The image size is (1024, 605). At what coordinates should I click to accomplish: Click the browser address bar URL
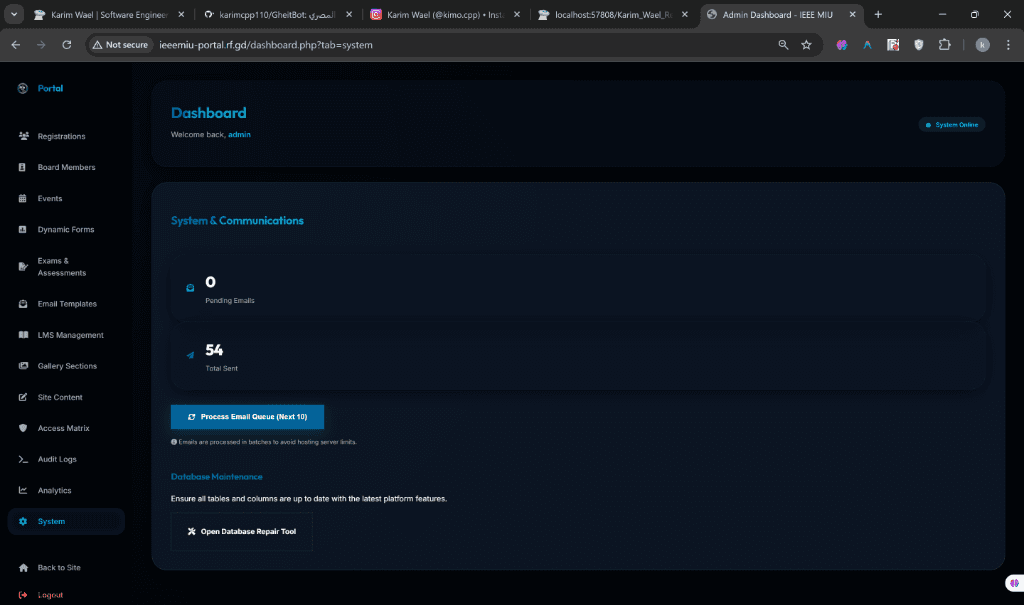(x=266, y=45)
